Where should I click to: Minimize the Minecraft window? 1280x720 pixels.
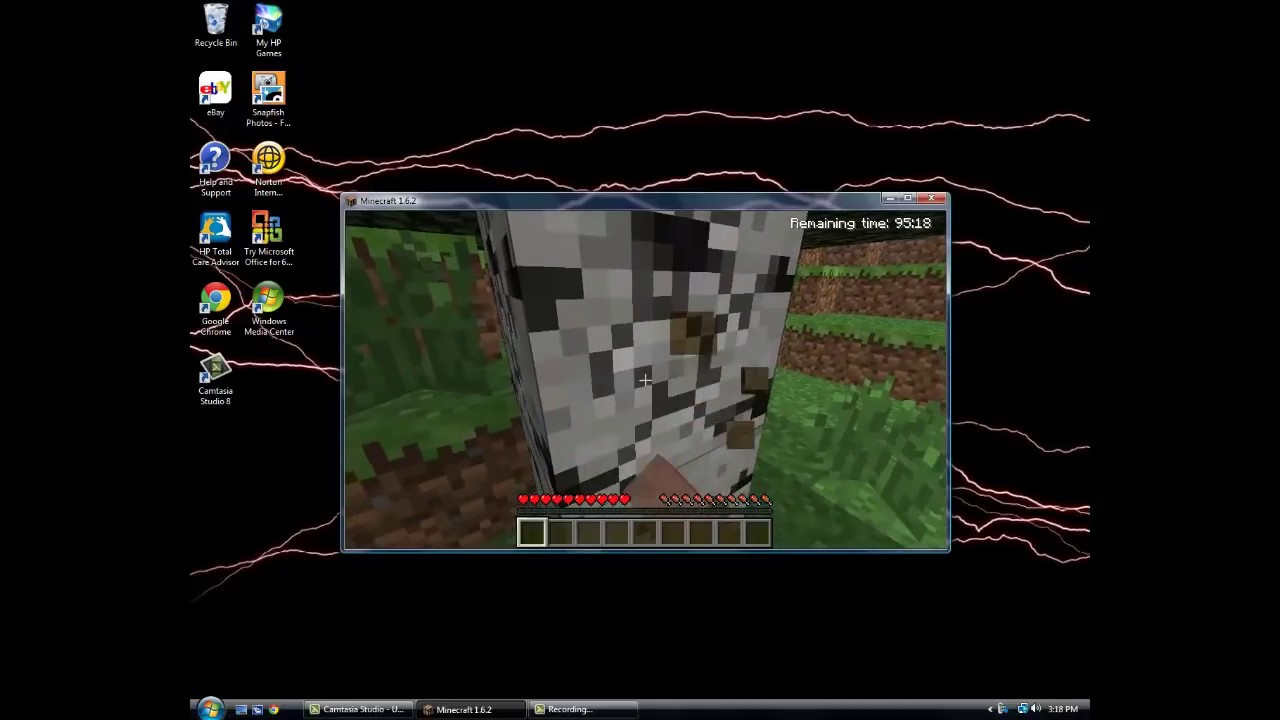[890, 198]
